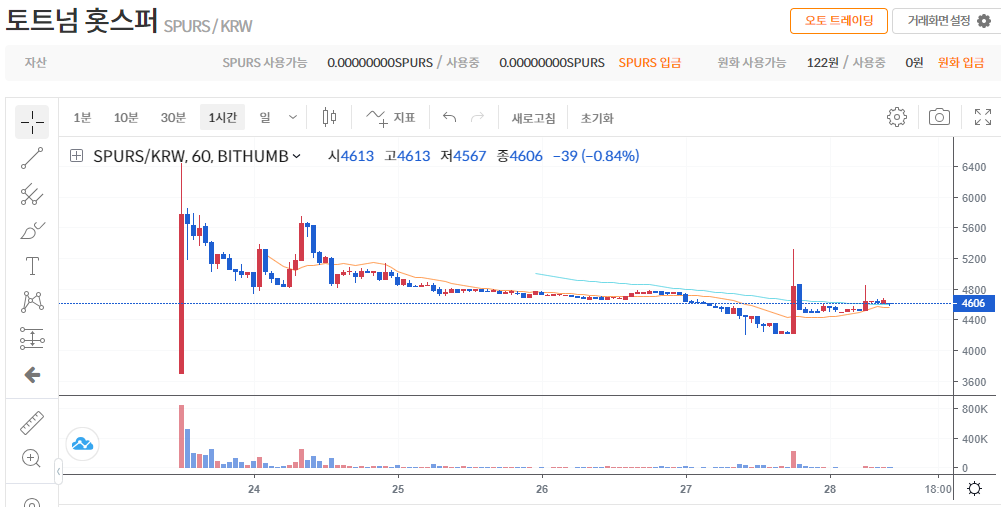Select the brush drawing tool
The image size is (1001, 507).
coord(32,230)
